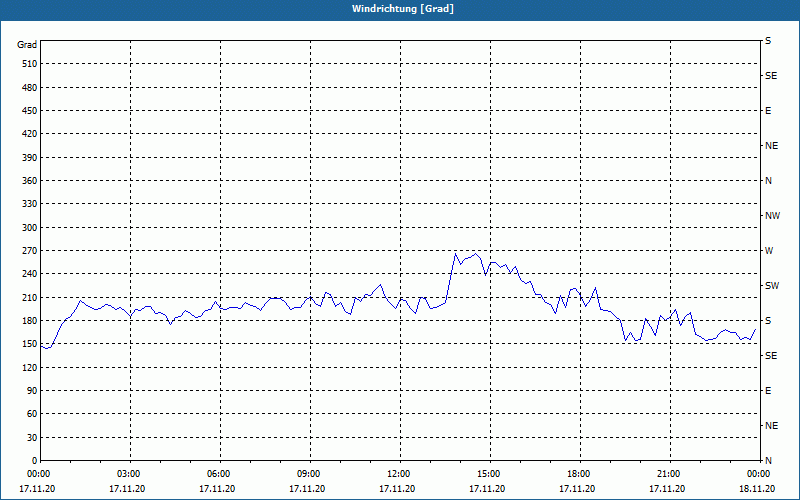800x500 pixels.
Task: Click the 60 y-axis label
Action: [32, 413]
